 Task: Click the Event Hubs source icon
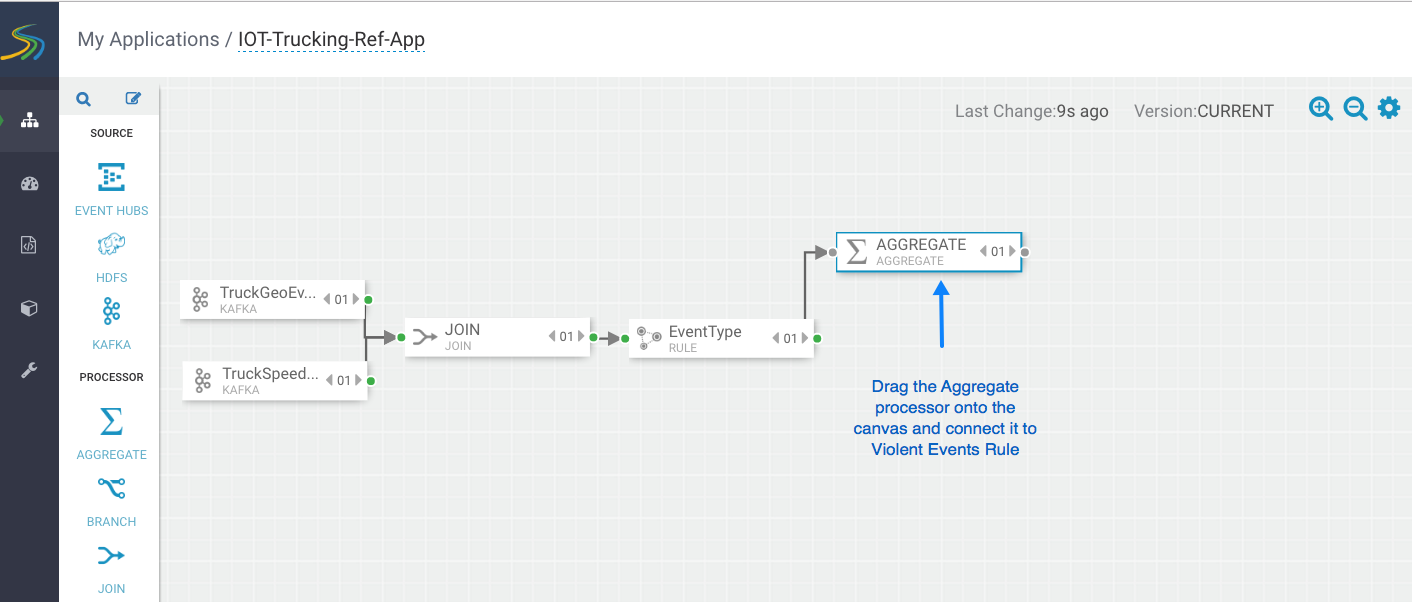point(111,178)
